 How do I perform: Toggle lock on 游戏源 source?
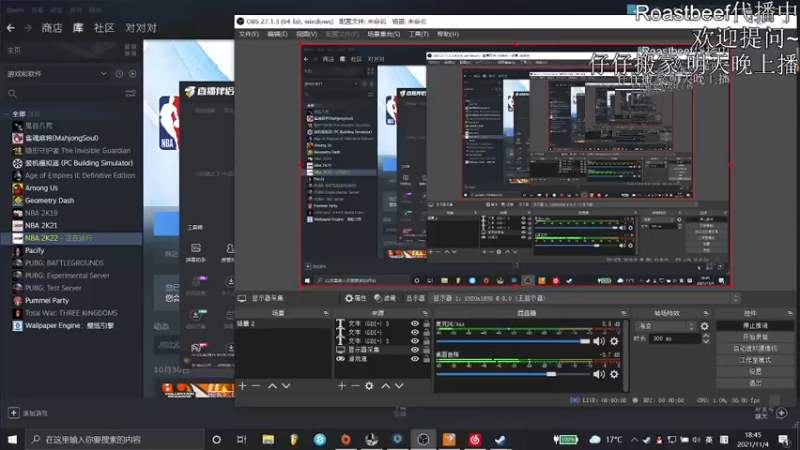[x=427, y=359]
